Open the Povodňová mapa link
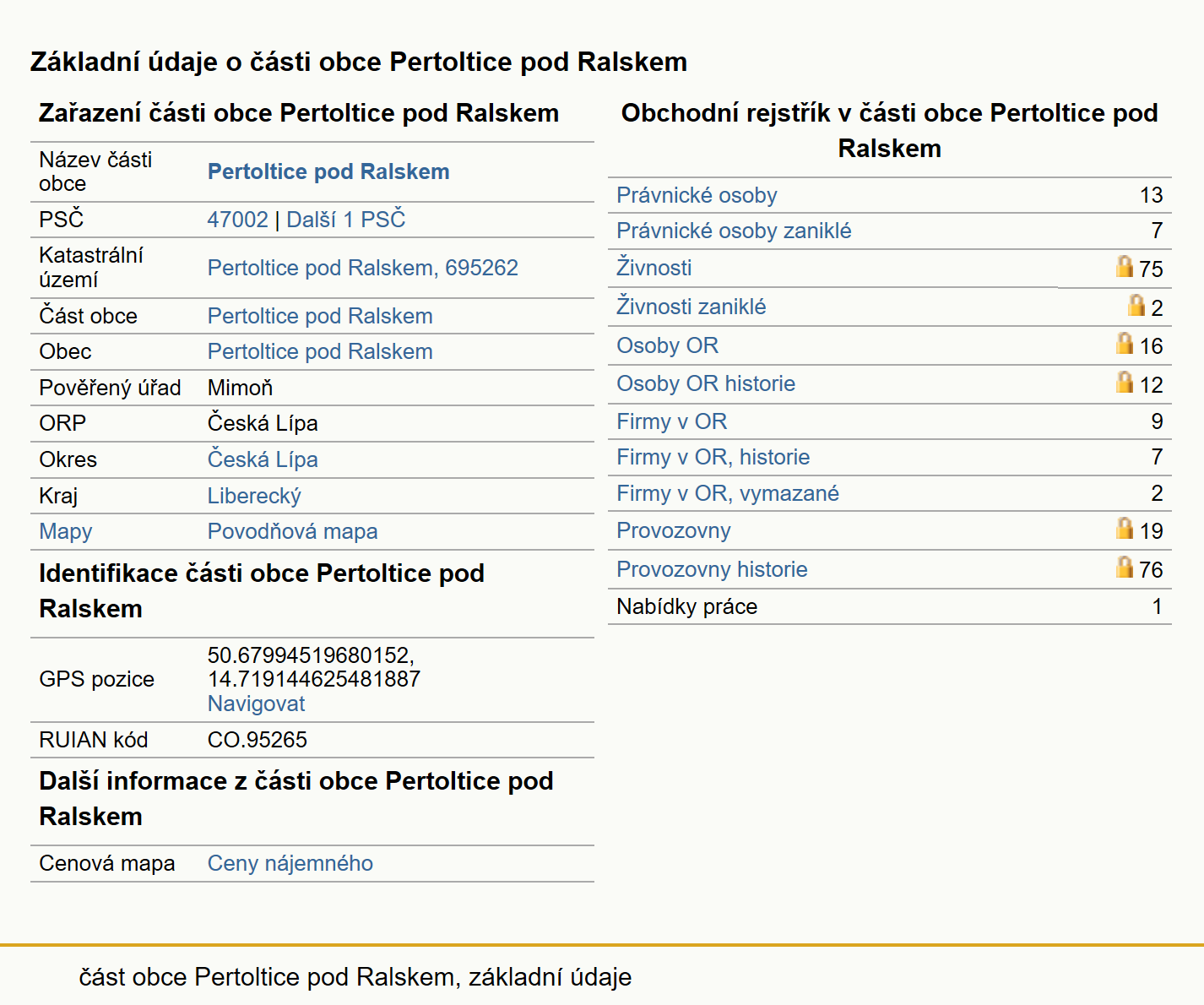Viewport: 1204px width, 1005px height. click(x=292, y=531)
